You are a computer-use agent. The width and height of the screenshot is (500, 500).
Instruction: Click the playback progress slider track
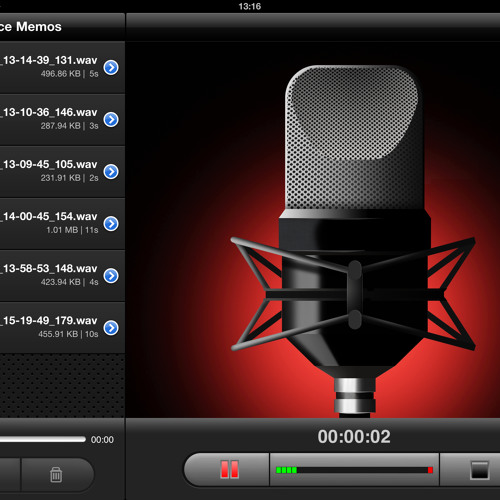pos(43,439)
